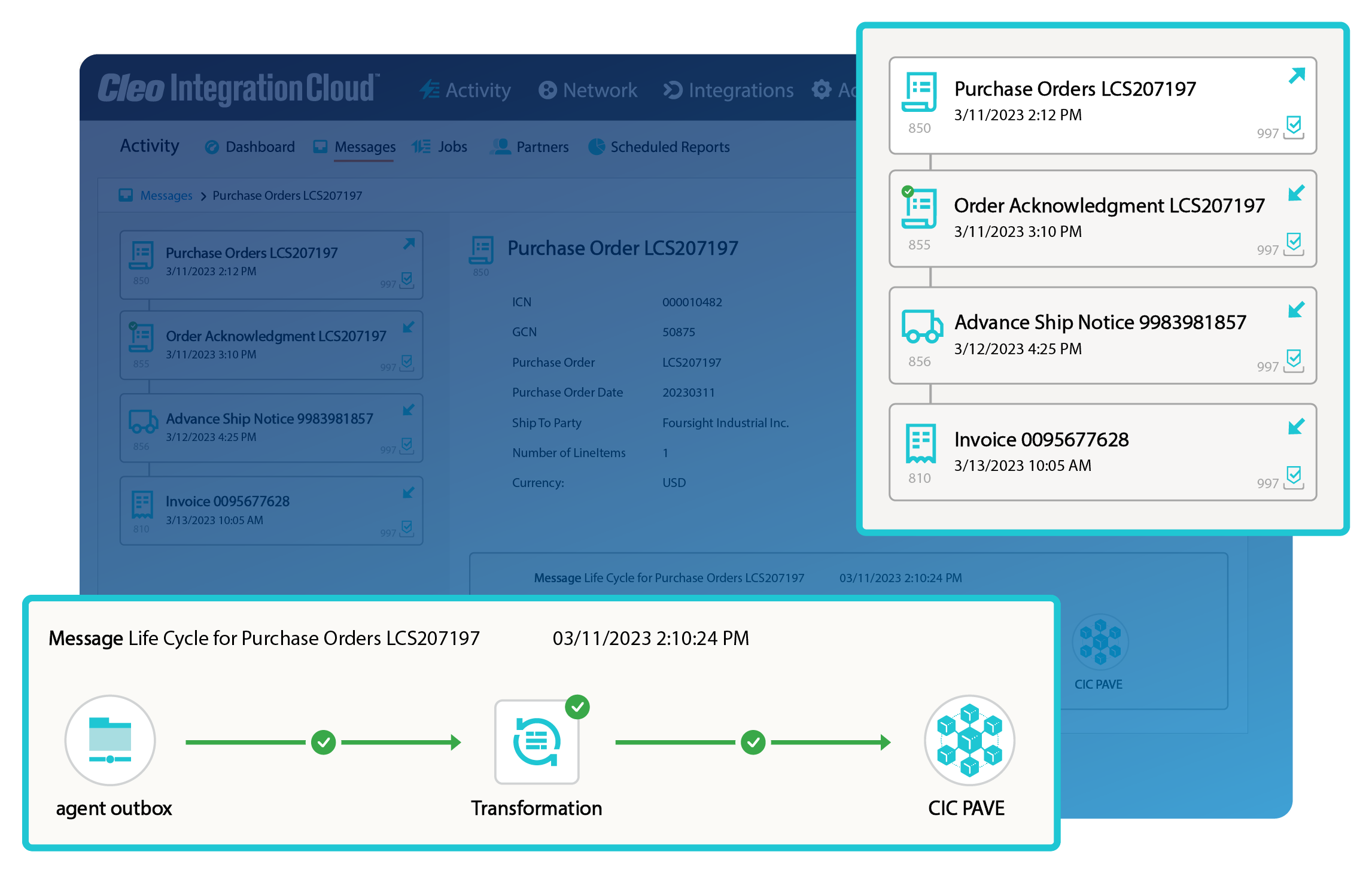Viewport: 1372px width, 873px height.
Task: Switch to the Partners tab
Action: 529,147
